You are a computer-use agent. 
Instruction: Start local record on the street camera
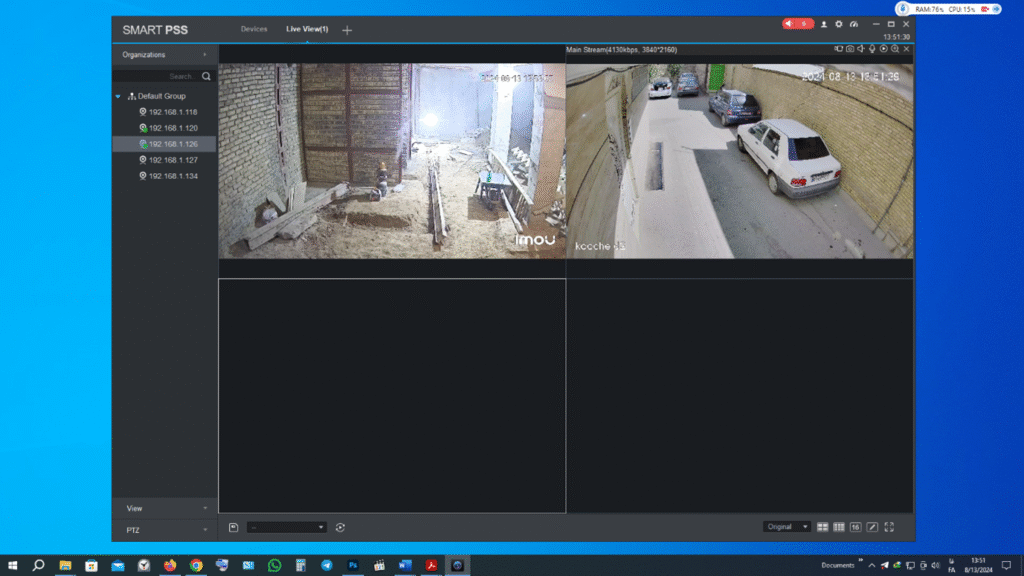838,49
